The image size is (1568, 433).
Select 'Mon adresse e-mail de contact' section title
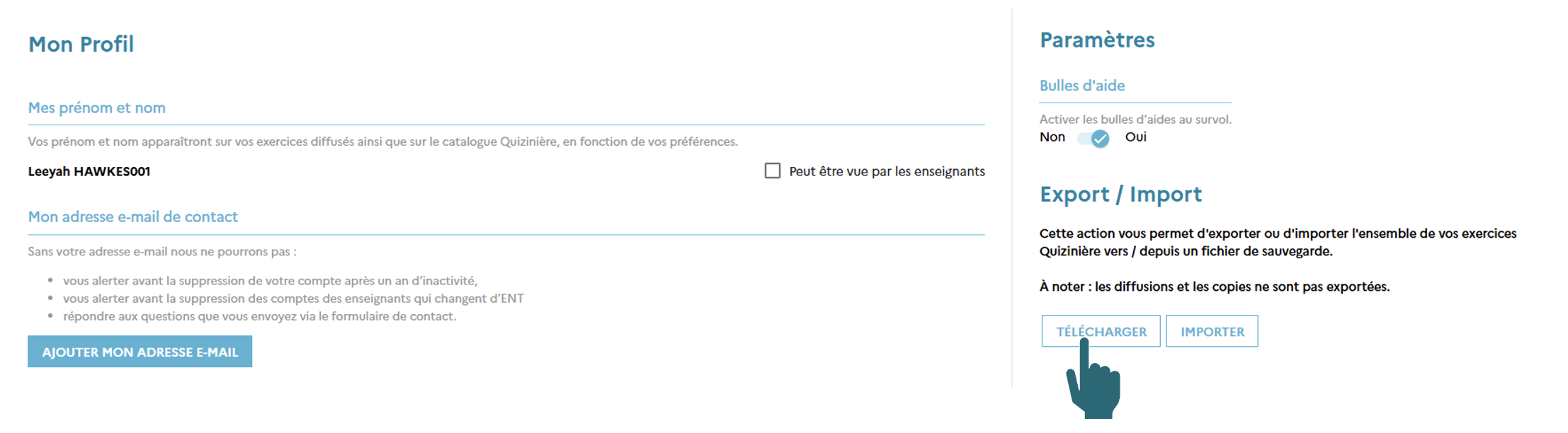point(132,216)
